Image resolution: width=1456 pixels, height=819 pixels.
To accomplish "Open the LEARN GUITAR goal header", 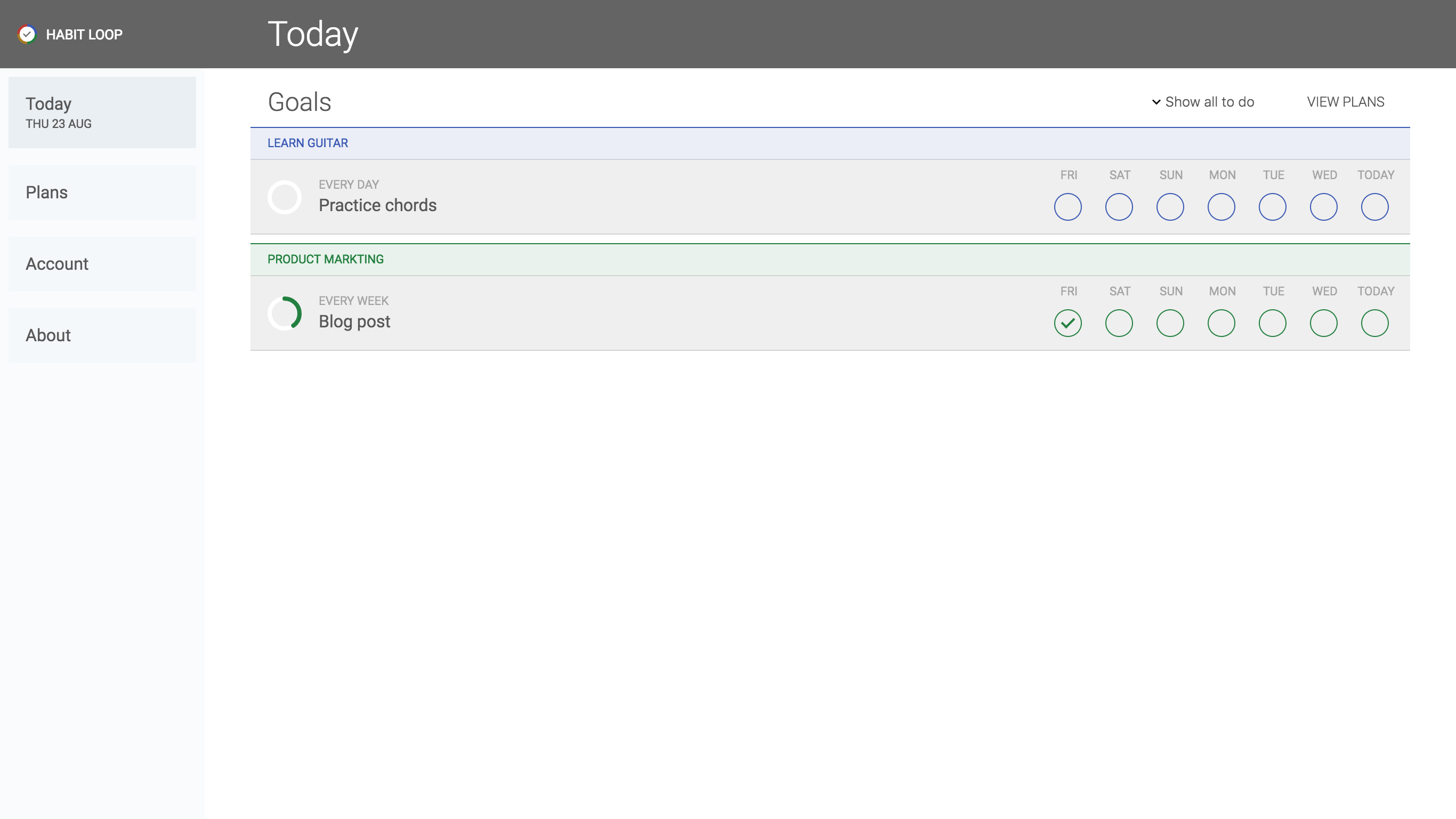I will 308,143.
